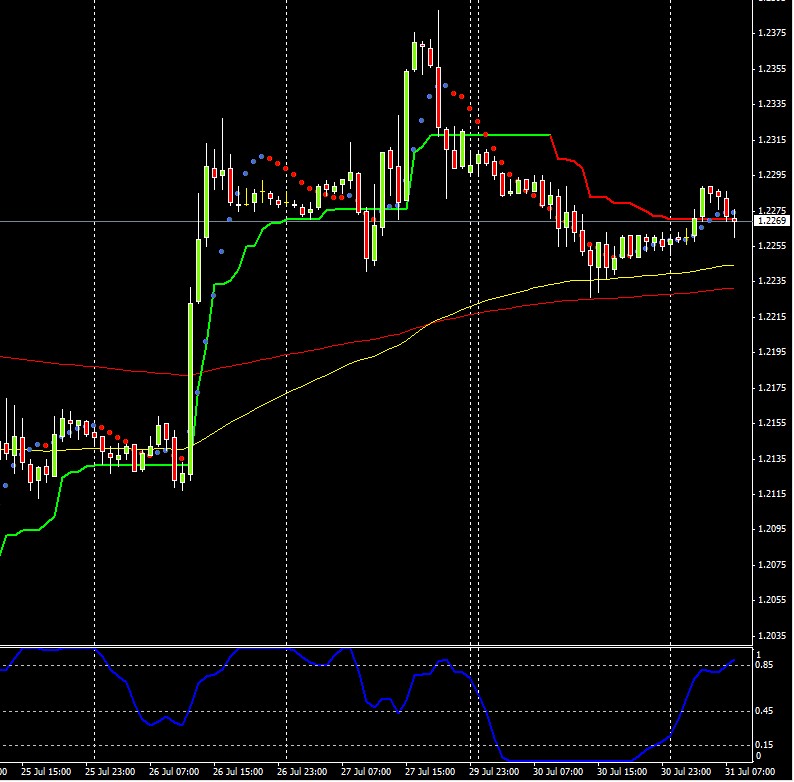Click the 27 Jul 07:00 time label
The image size is (794, 782).
click(x=366, y=772)
